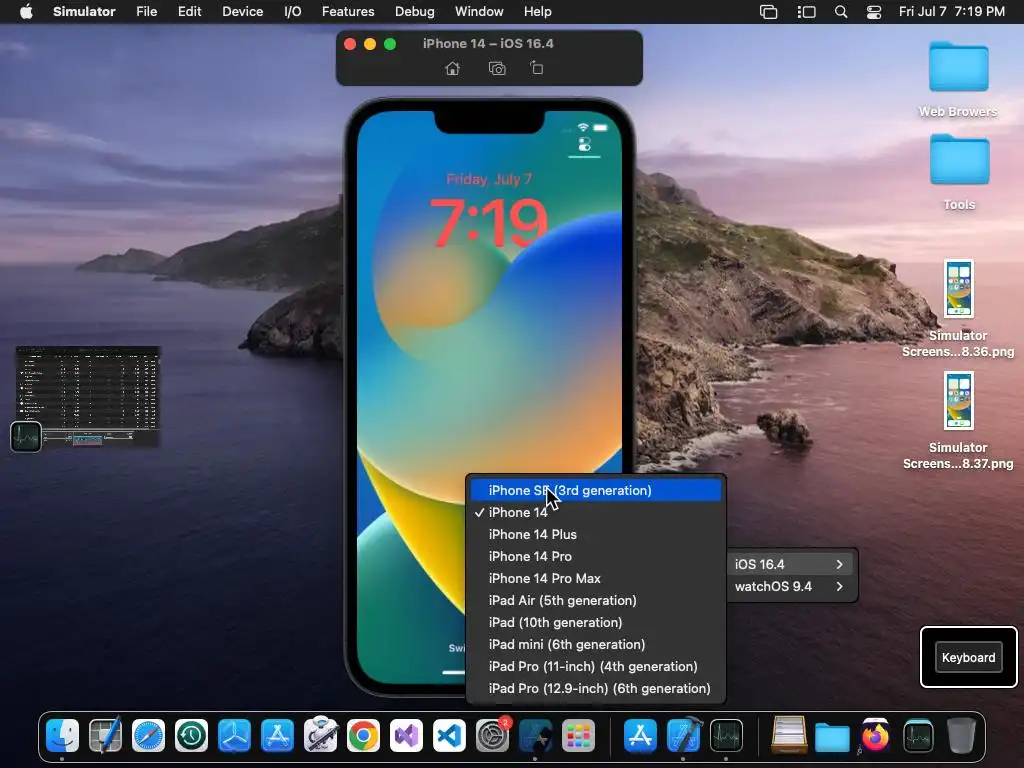Viewport: 1024px width, 768px height.
Task: Launch Automator from the Dock
Action: coord(321,735)
